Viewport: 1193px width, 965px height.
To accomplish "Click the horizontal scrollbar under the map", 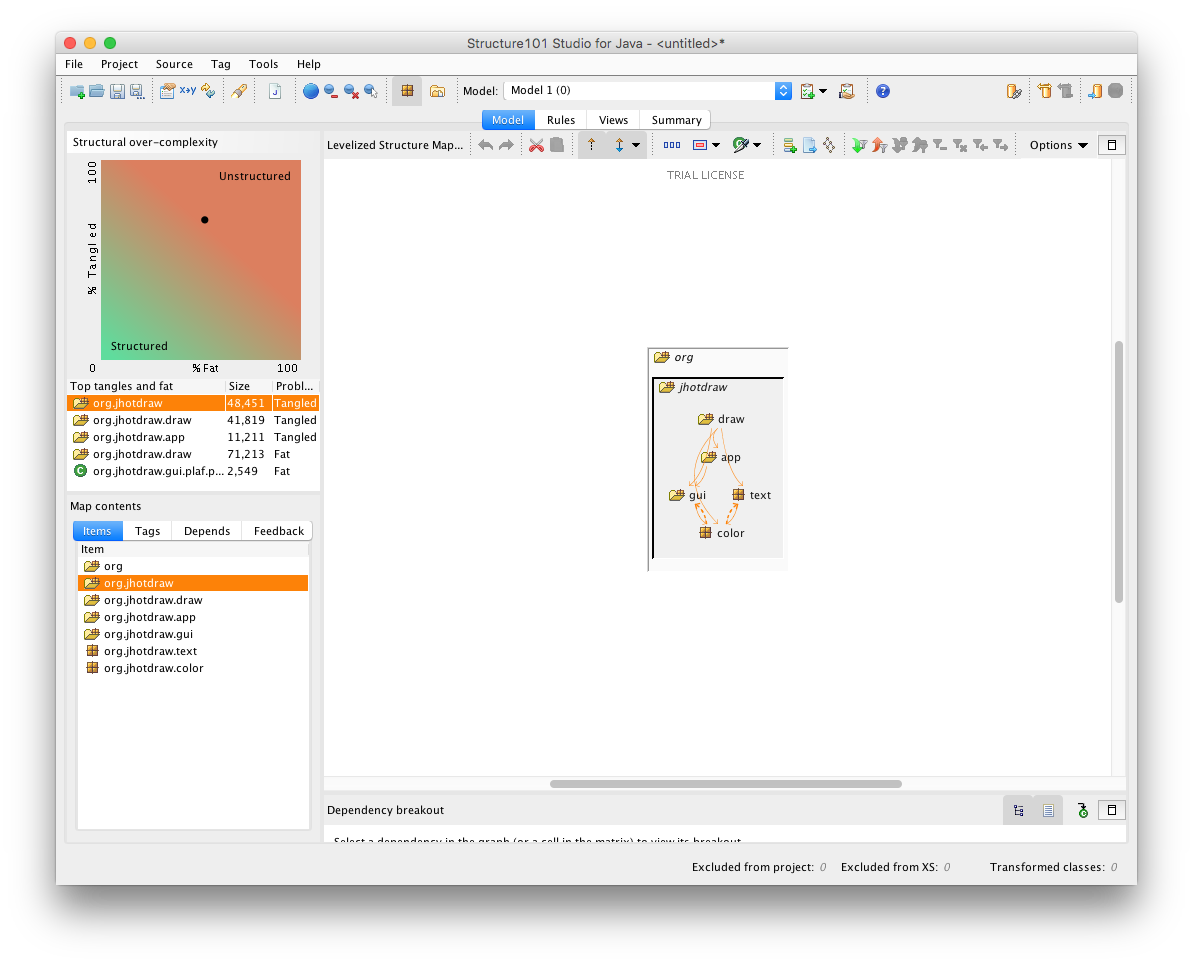I will tap(725, 784).
